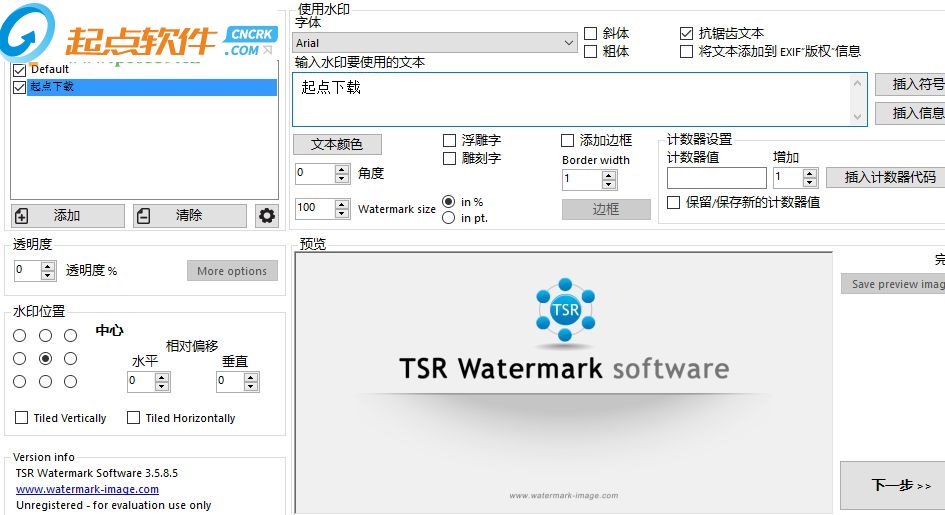Select bottom-left watermark position radio

pos(20,381)
